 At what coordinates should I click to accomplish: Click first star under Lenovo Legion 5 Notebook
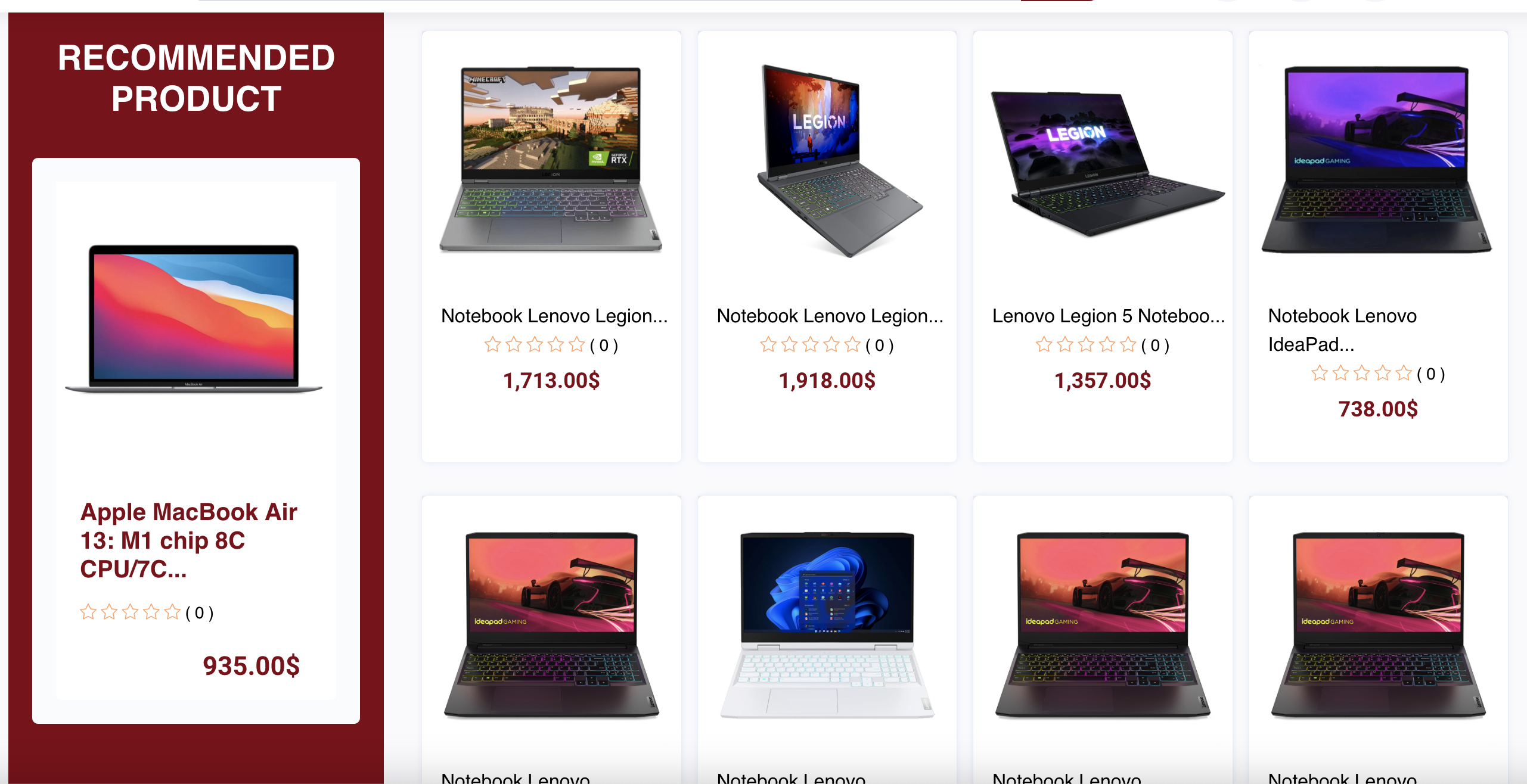(x=1044, y=344)
